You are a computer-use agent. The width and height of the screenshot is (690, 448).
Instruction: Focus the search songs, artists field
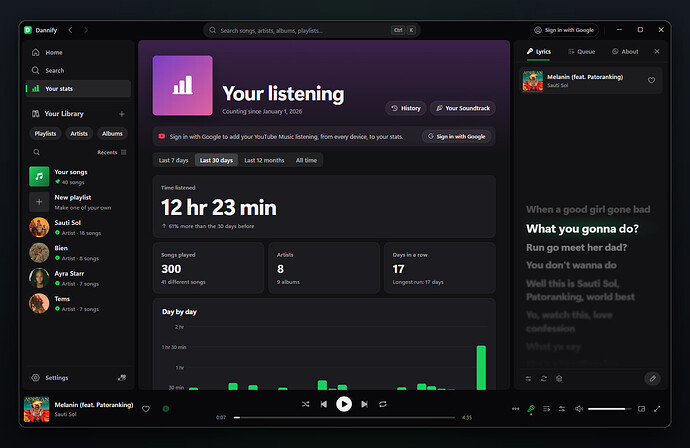[312, 30]
